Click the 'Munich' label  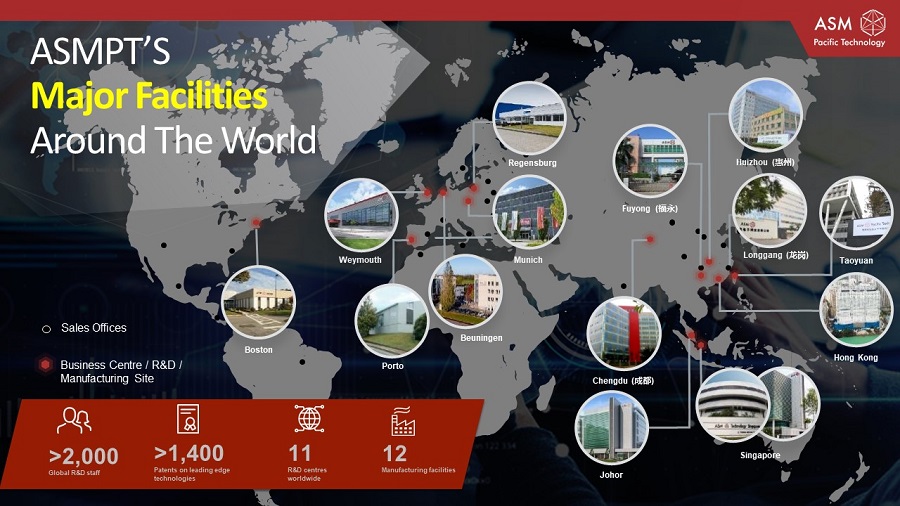pyautogui.click(x=528, y=260)
